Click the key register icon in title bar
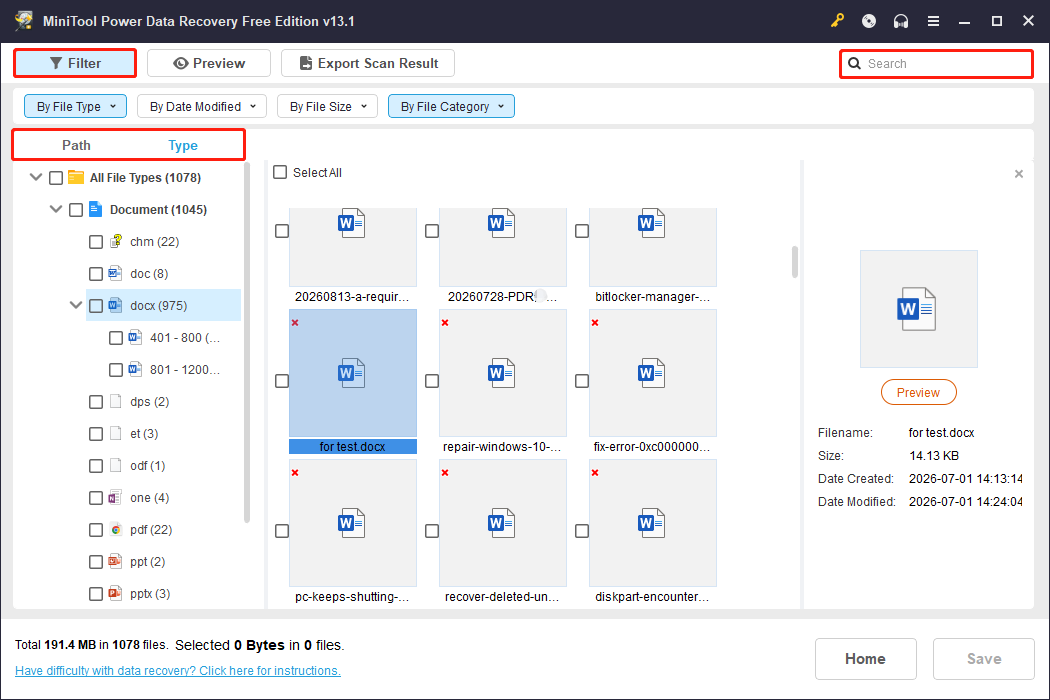1050x700 pixels. coord(837,21)
